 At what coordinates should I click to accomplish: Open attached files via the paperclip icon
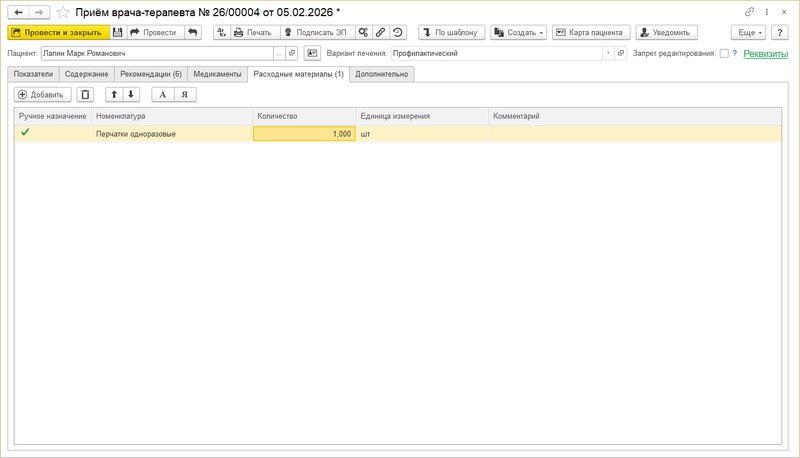[x=380, y=32]
